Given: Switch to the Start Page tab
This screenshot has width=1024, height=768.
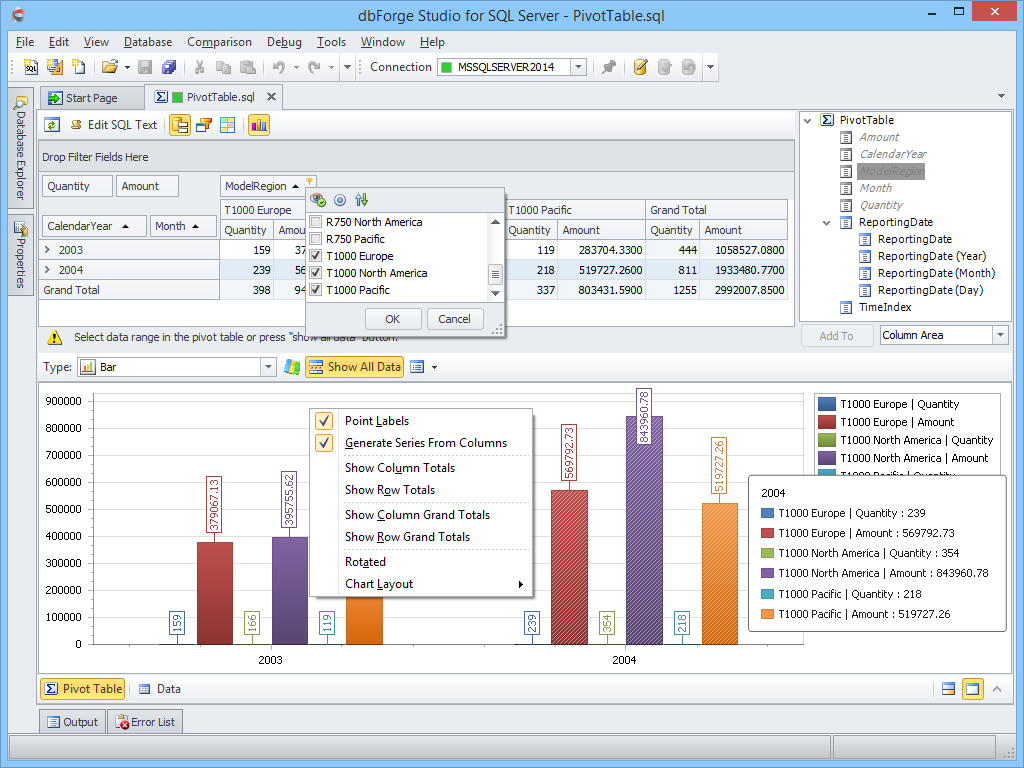Looking at the screenshot, I should pyautogui.click(x=91, y=97).
